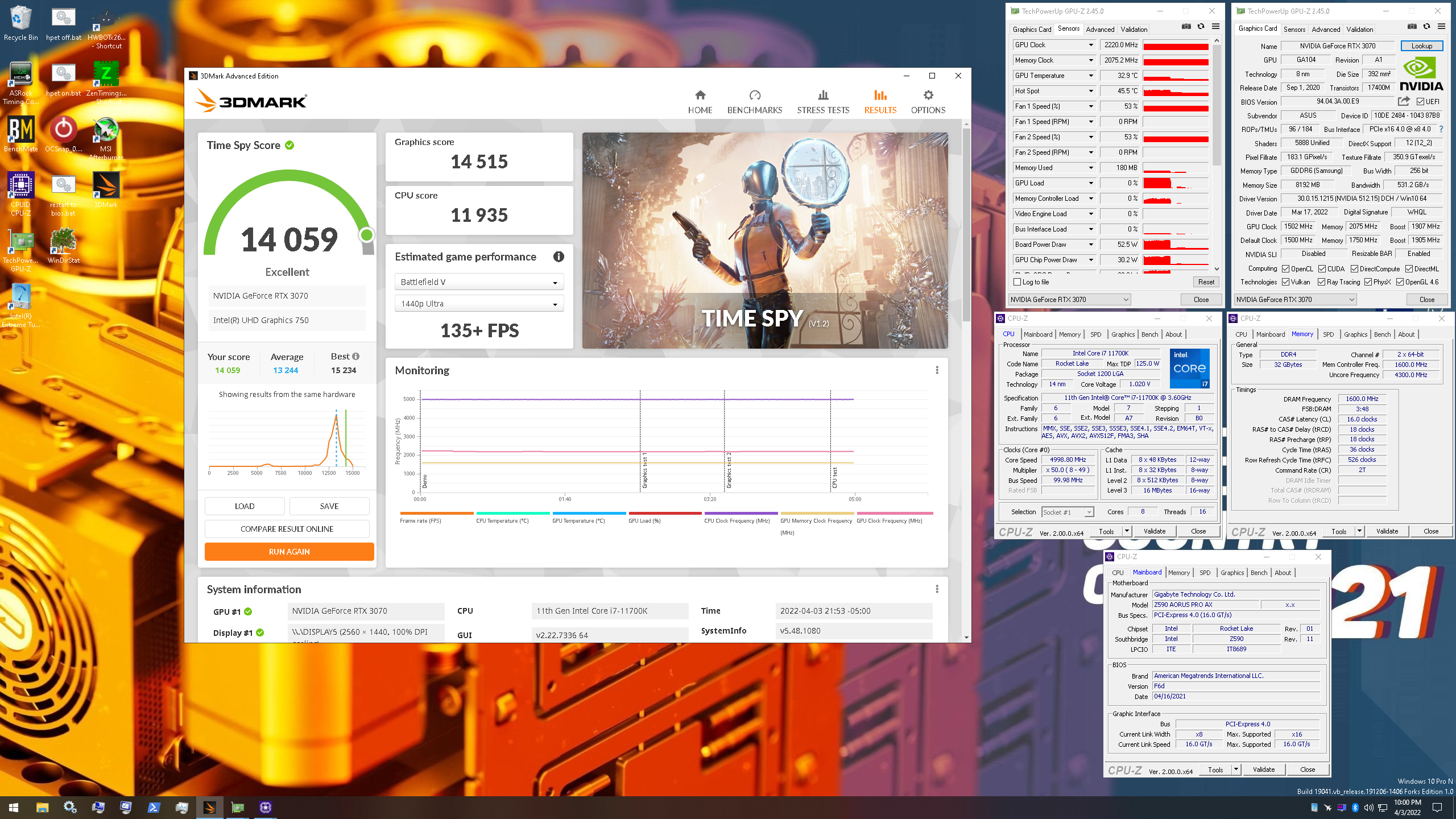Open Tools dropdown arrow in CPU-Z Mainboard window
This screenshot has width=1456, height=819.
(1236, 770)
